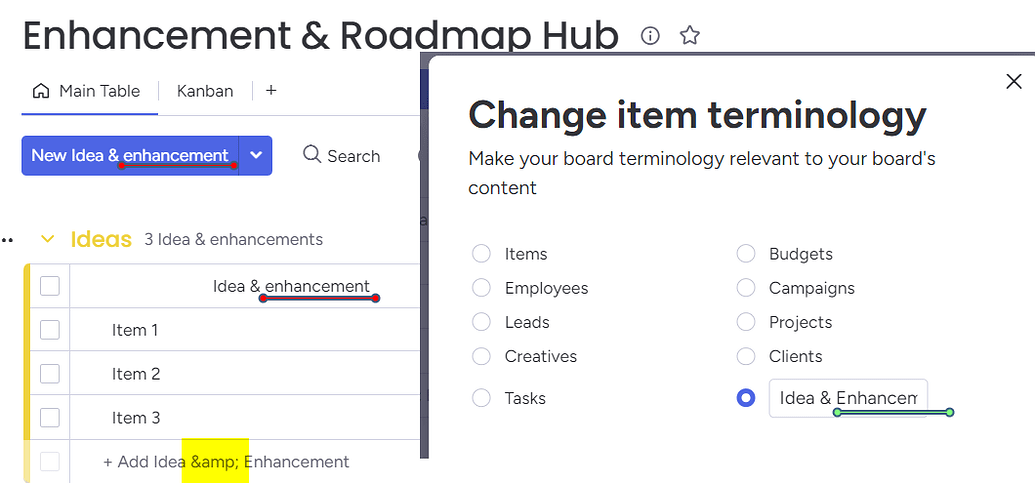Click the Search magnifier icon

point(312,155)
